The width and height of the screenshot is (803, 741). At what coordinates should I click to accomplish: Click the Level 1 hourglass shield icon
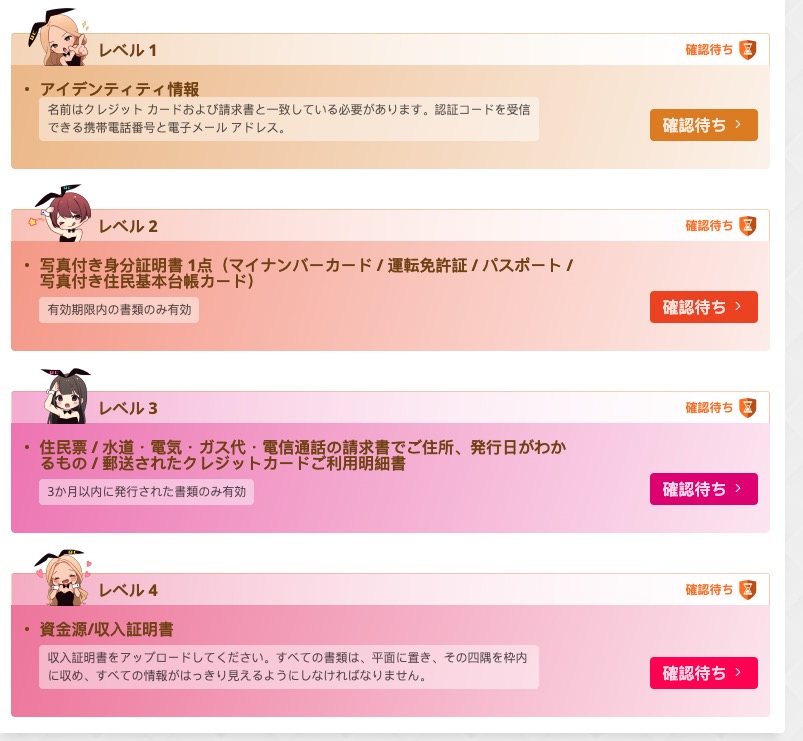pyautogui.click(x=748, y=50)
